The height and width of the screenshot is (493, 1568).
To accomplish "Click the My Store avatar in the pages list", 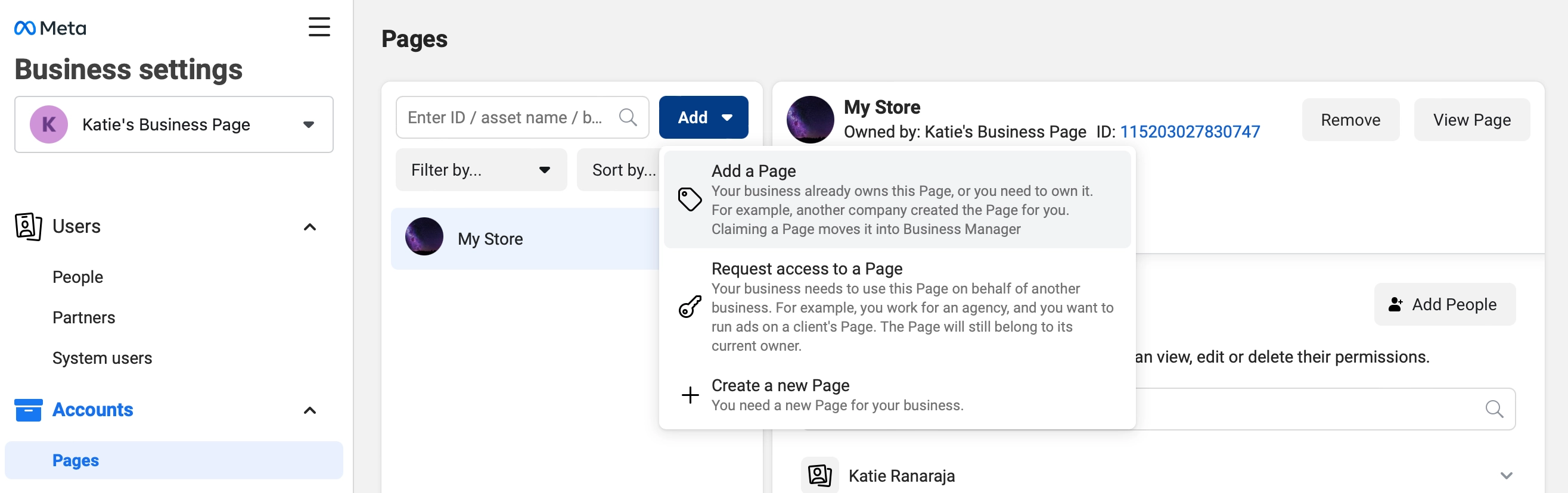I will (x=424, y=236).
